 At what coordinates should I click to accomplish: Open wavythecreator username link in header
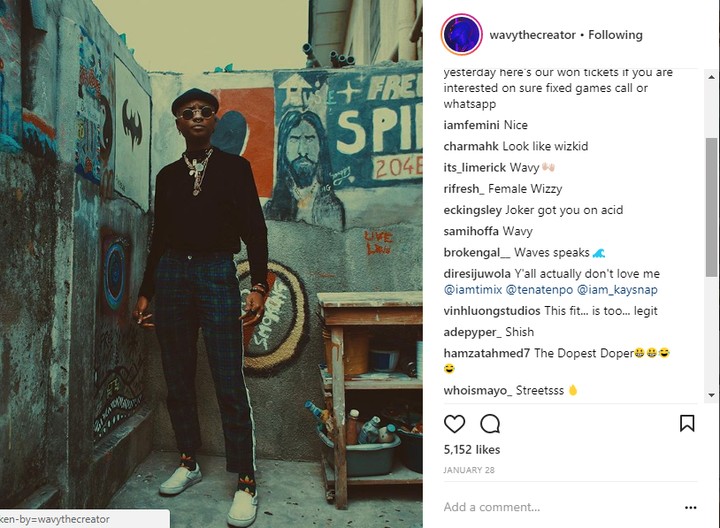point(531,35)
